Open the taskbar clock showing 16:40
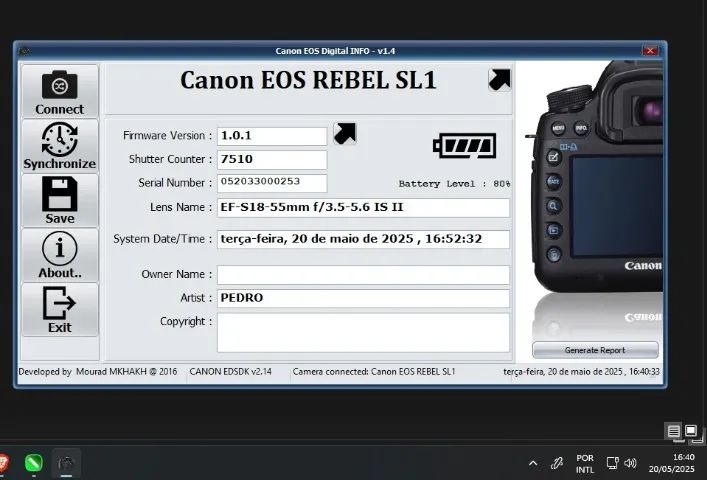707x480 pixels. click(x=672, y=463)
